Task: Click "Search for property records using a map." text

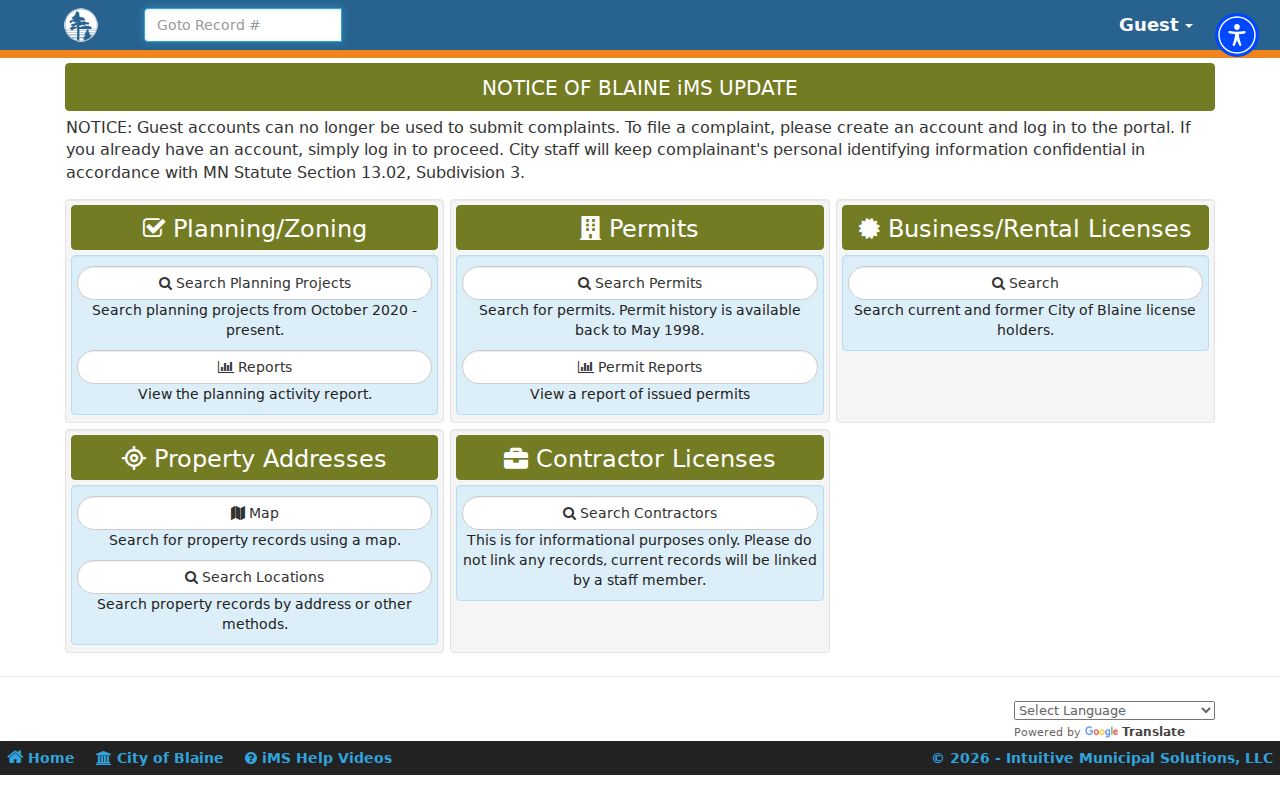Action: click(255, 540)
